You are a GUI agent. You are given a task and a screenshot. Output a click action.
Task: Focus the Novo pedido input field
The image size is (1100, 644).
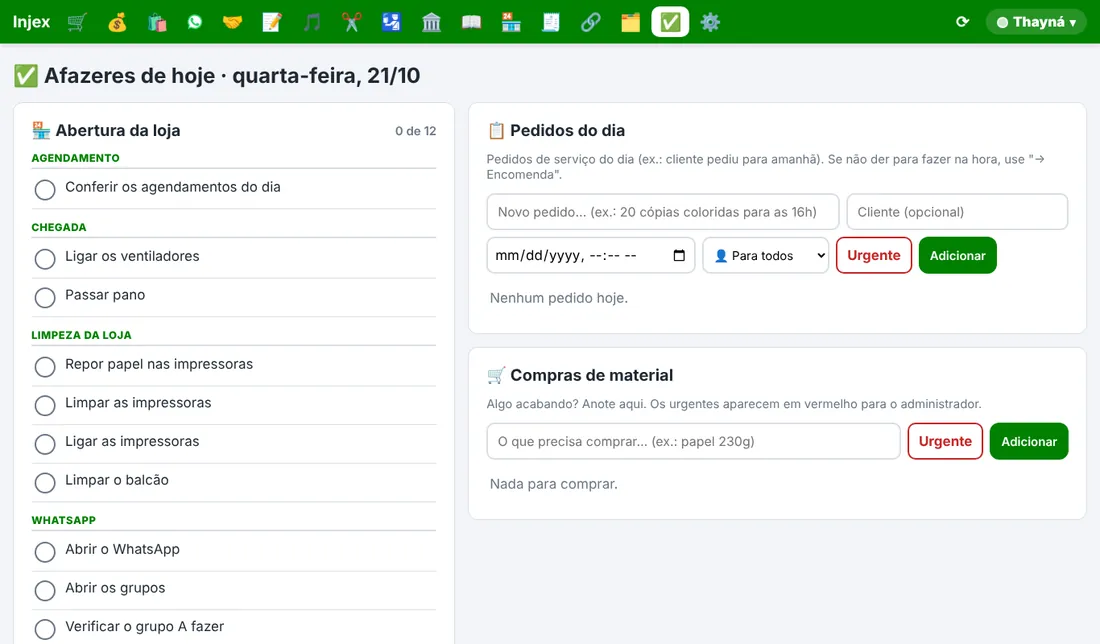[x=662, y=212]
